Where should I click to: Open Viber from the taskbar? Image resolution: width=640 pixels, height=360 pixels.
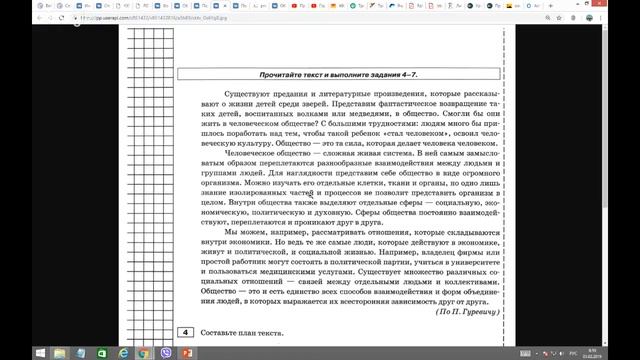166,353
